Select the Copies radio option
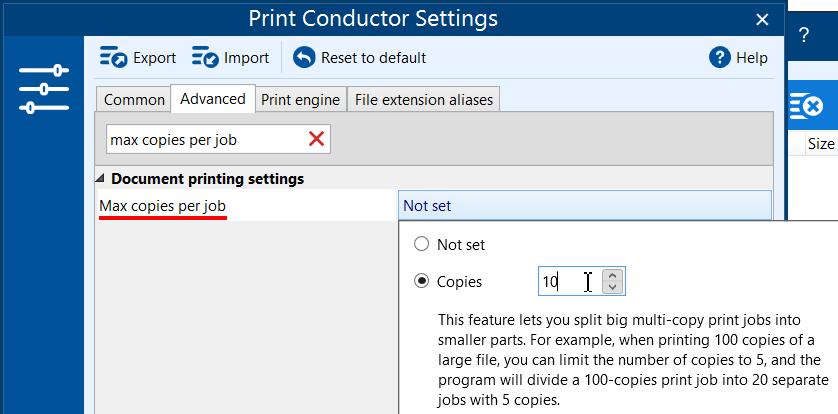Screen dimensions: 838x414 (422, 282)
